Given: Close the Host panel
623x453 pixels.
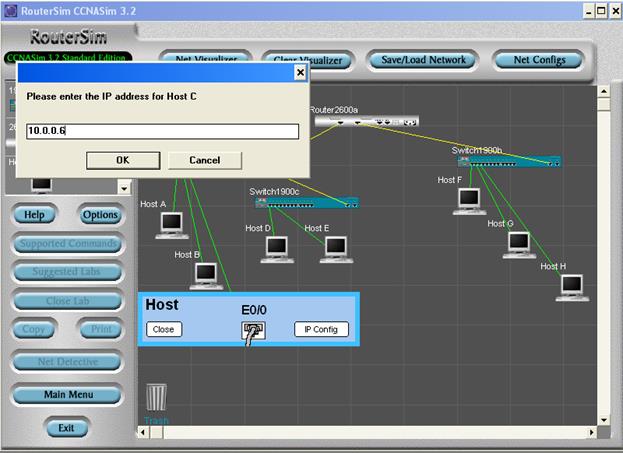Looking at the screenshot, I should 163,329.
